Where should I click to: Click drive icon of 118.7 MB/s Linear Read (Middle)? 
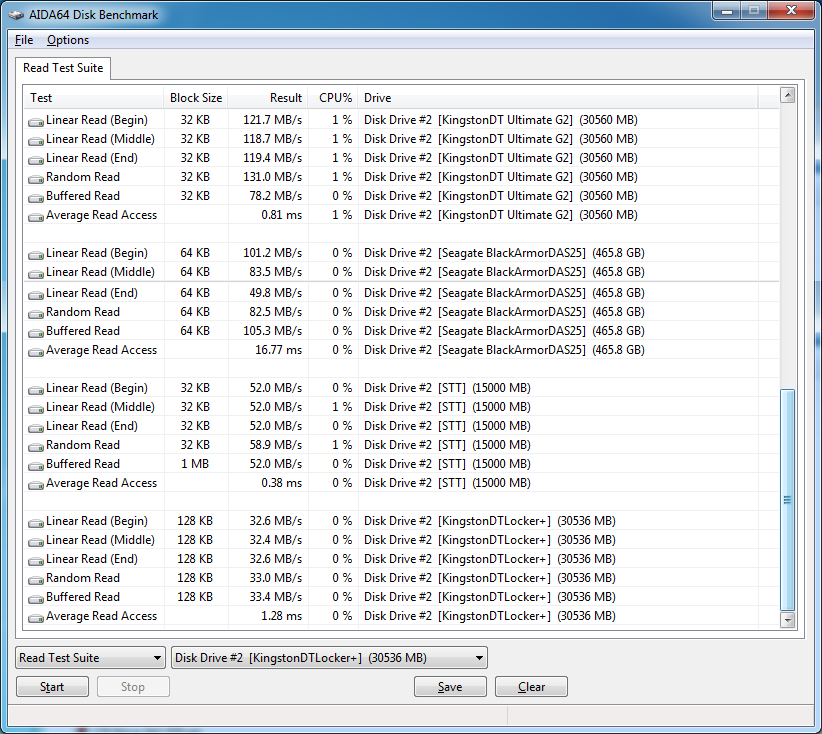(36, 141)
